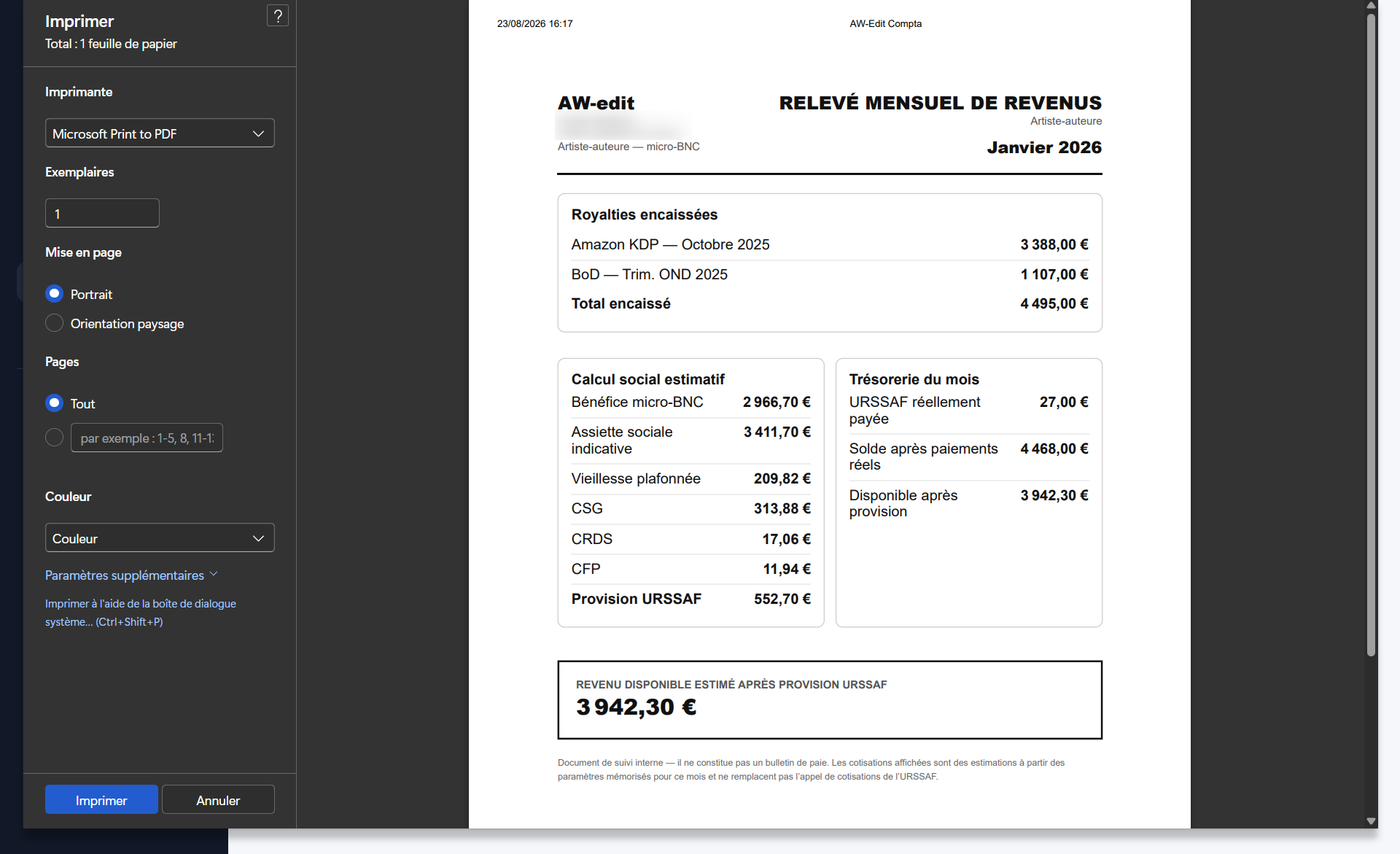Click the Imprimer button

pyautogui.click(x=101, y=800)
